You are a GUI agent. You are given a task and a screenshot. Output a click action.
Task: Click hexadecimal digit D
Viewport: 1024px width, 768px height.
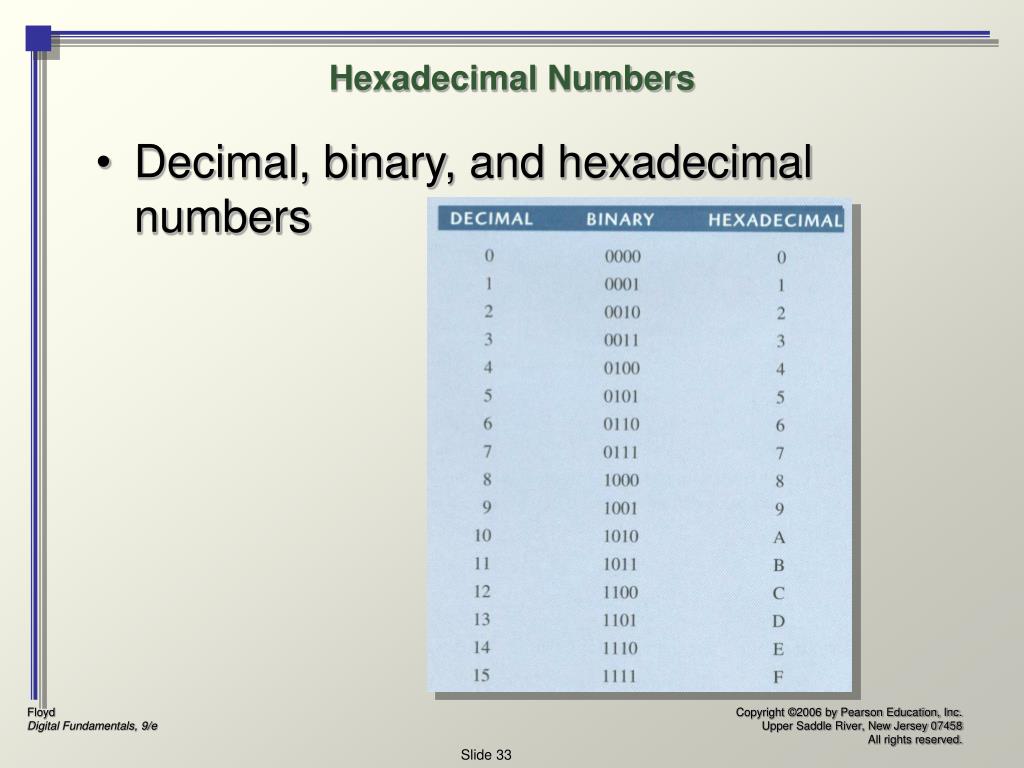click(778, 622)
